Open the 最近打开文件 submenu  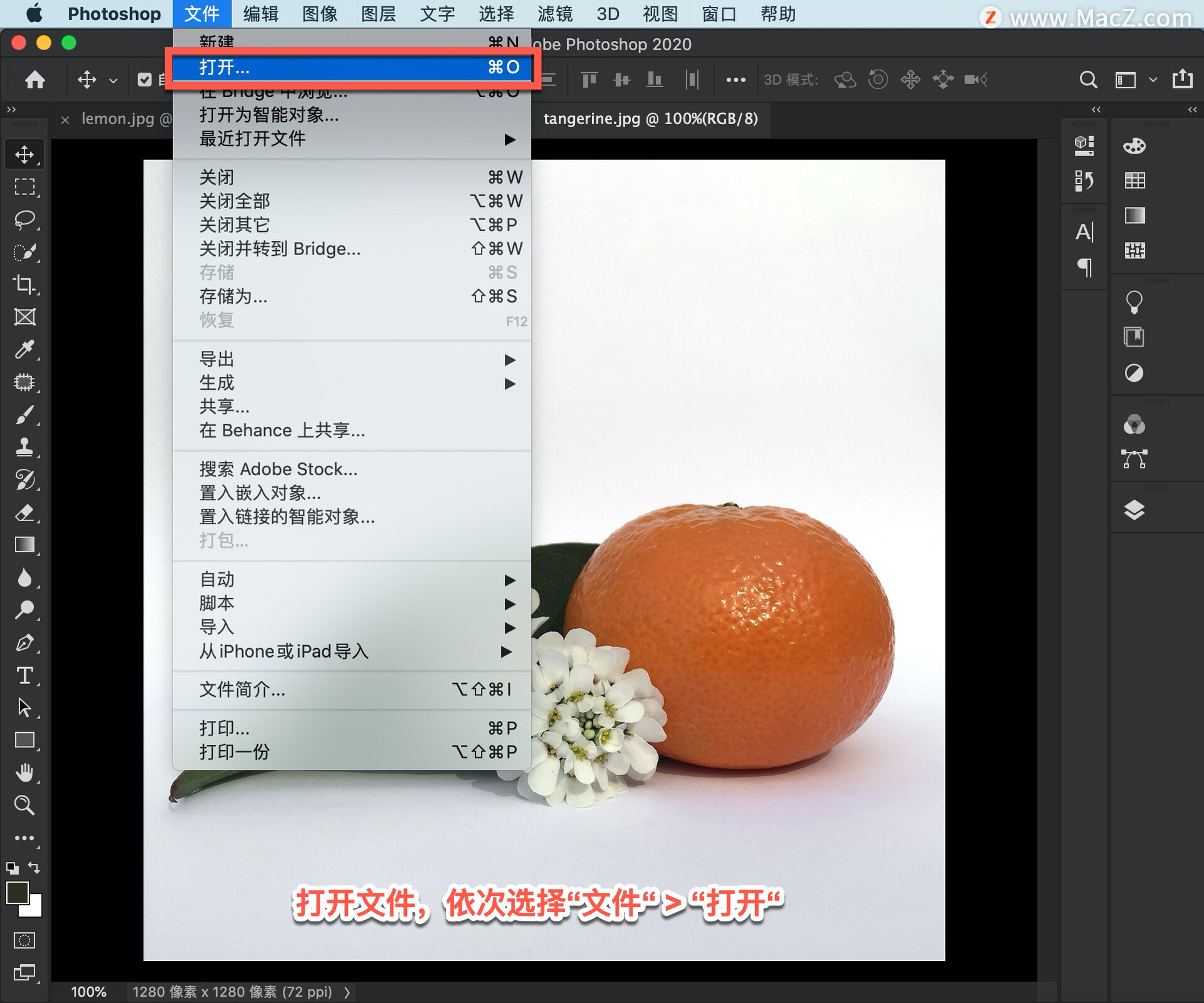coord(252,139)
